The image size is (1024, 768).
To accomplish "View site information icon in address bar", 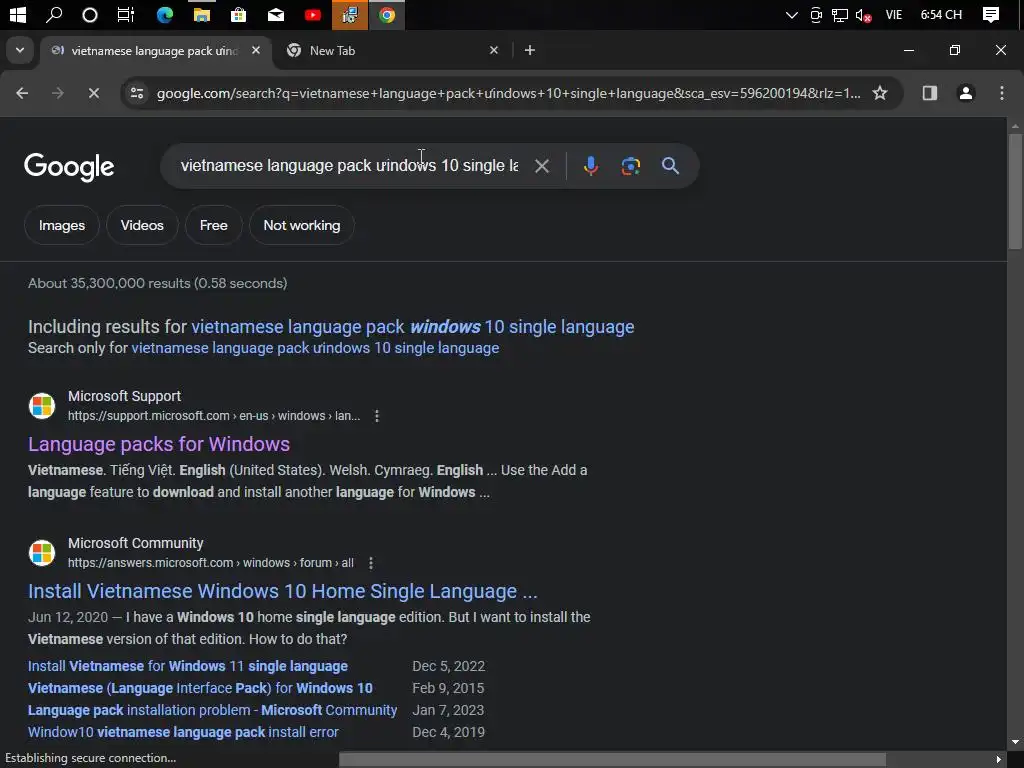I will (x=137, y=93).
